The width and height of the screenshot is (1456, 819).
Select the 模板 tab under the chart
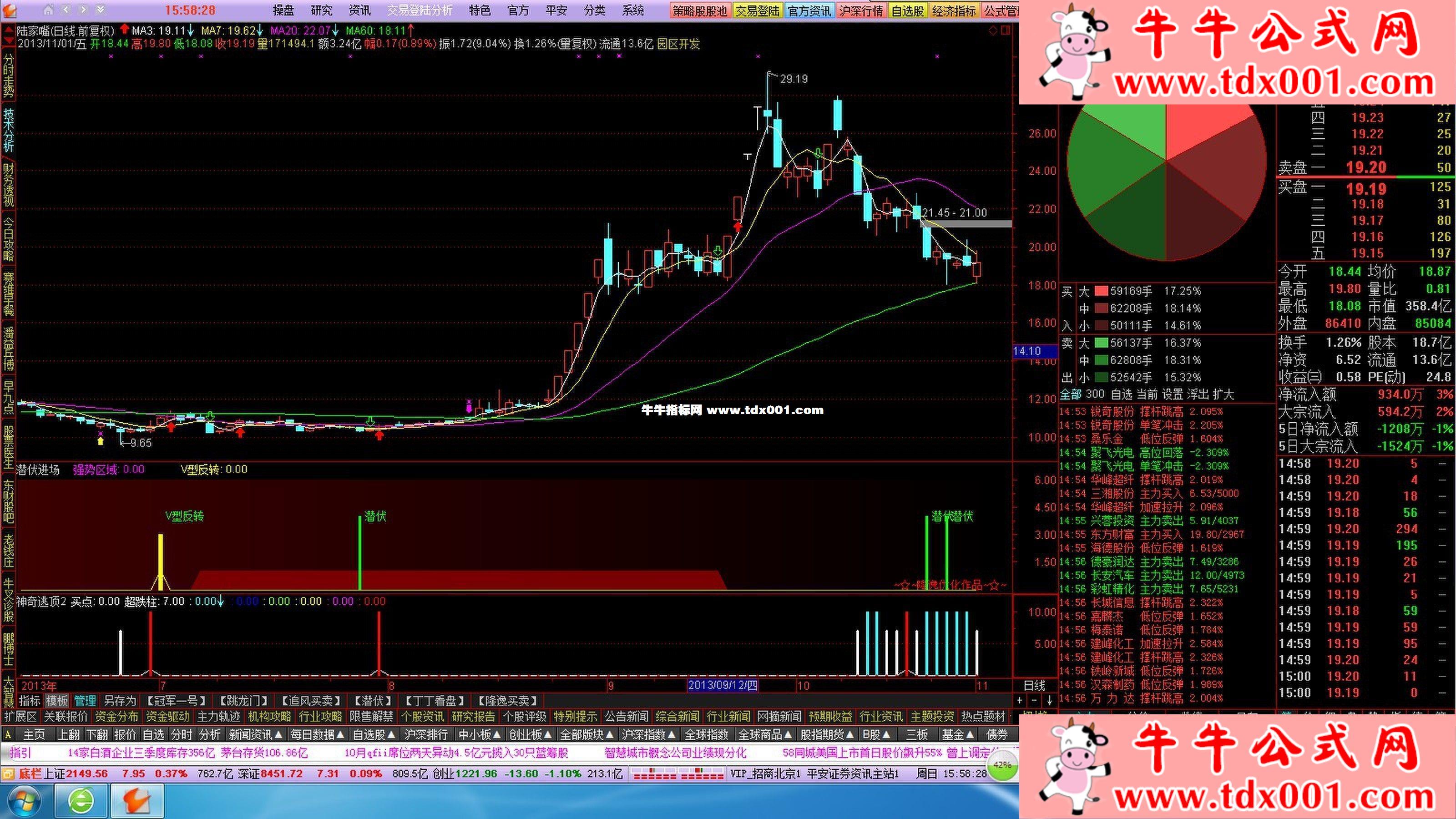[57, 701]
